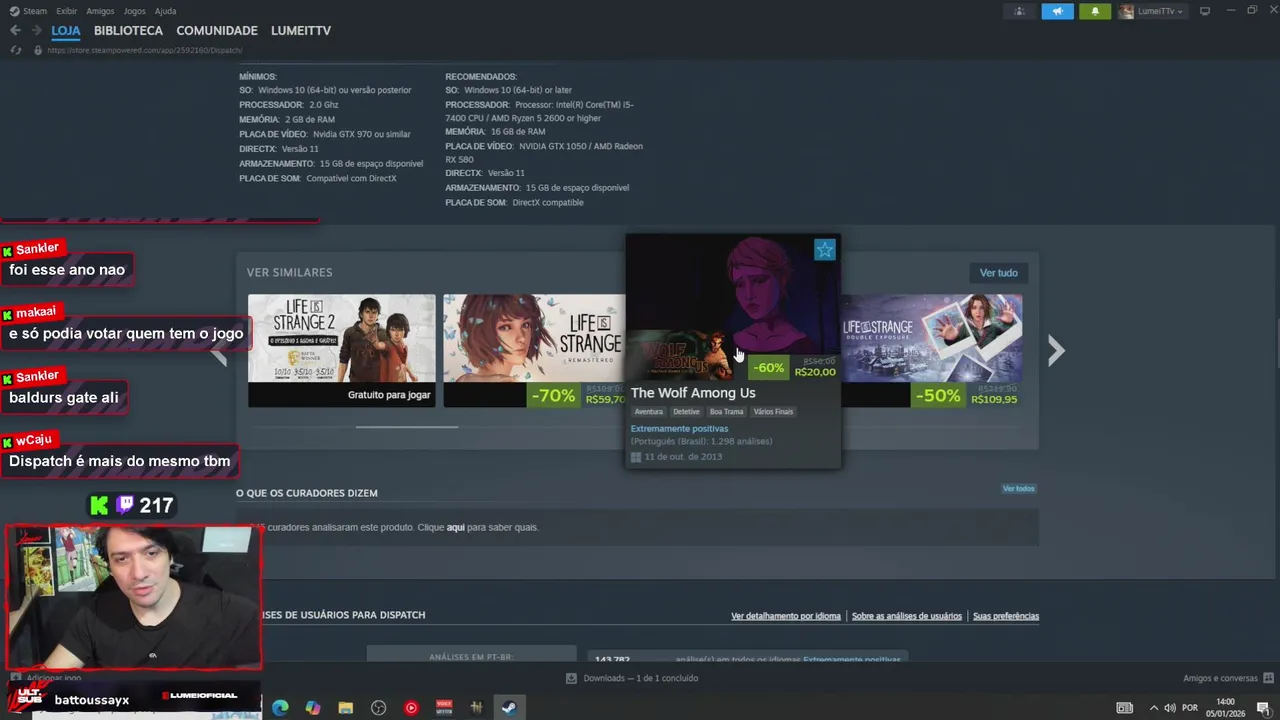This screenshot has height=720, width=1280.
Task: Switch to the LOJA tab
Action: pyautogui.click(x=66, y=31)
